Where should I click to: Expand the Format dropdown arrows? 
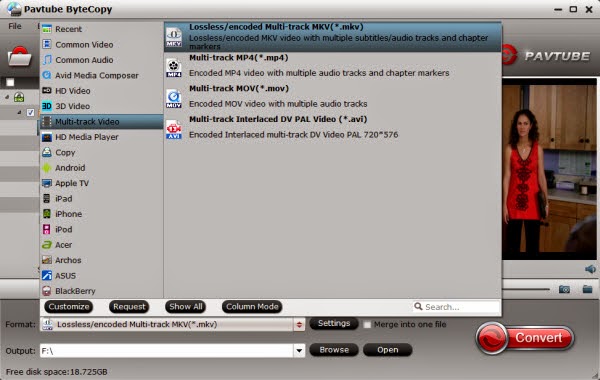coord(299,325)
